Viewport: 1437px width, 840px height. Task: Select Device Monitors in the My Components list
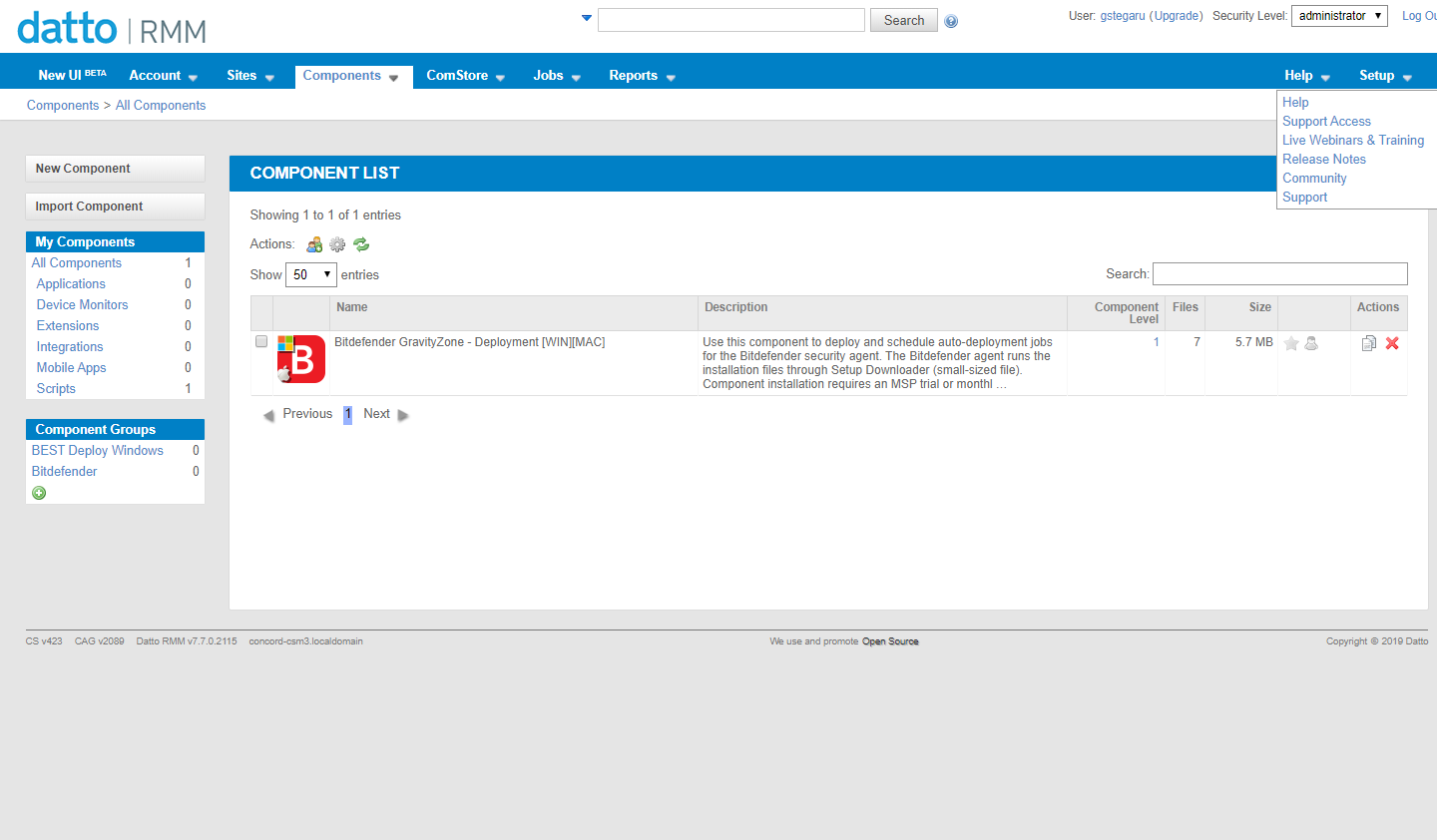click(82, 305)
